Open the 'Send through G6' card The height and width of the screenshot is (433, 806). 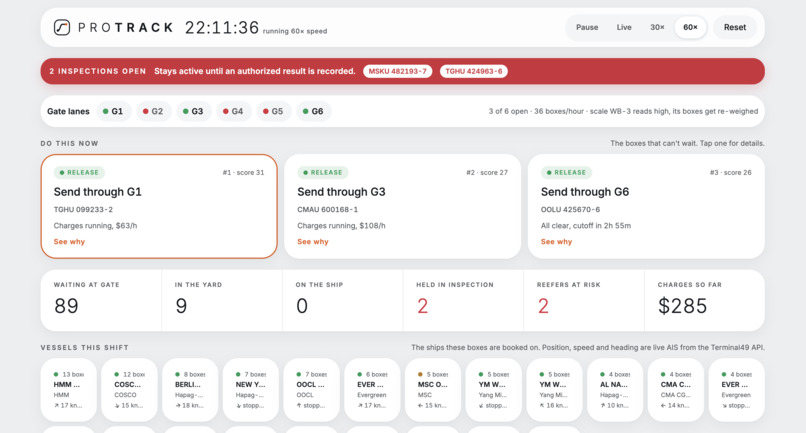(646, 206)
